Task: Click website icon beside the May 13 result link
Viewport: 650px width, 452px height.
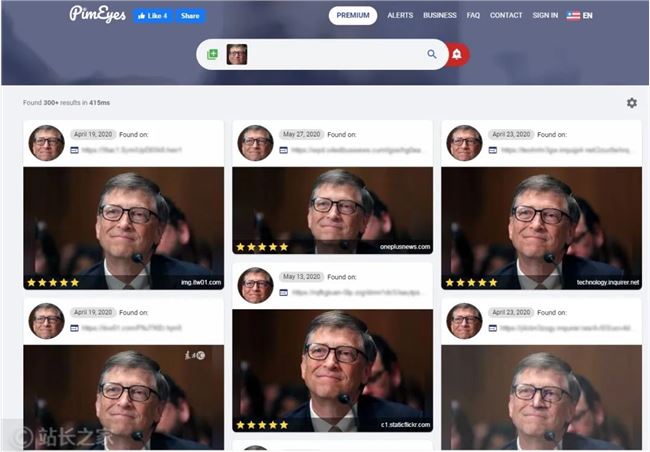Action: pyautogui.click(x=283, y=293)
